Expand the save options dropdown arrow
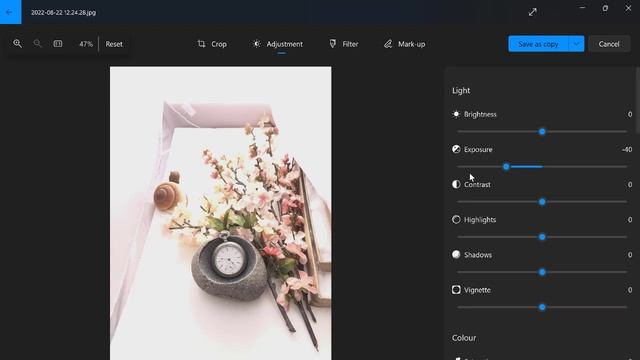Screen dimensions: 640x360 (x=576, y=44)
